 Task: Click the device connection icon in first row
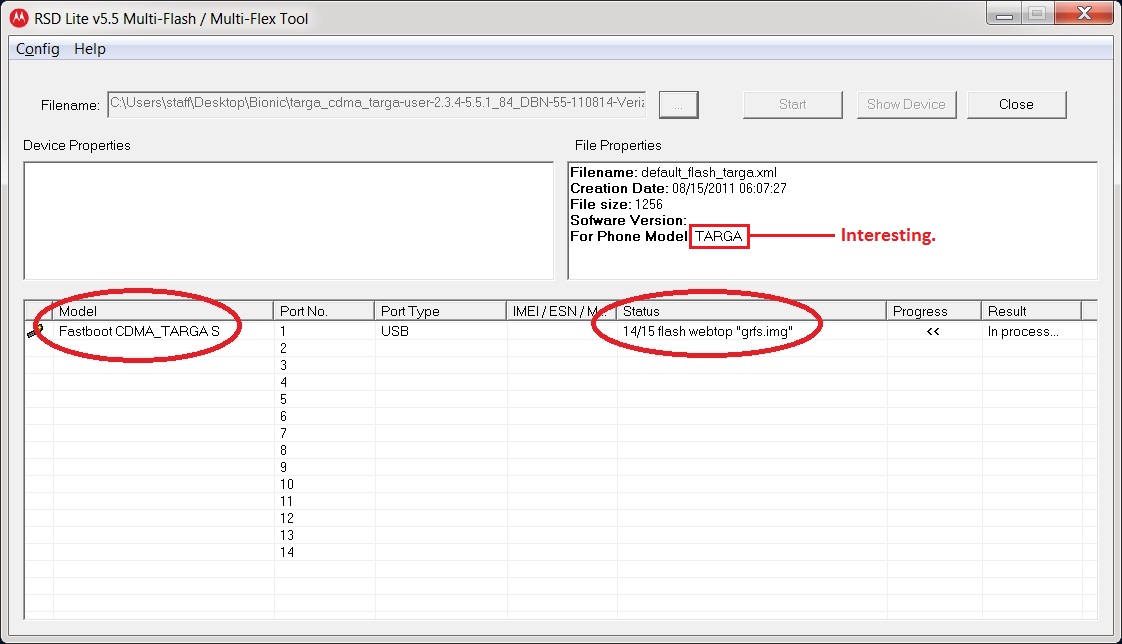[x=37, y=332]
